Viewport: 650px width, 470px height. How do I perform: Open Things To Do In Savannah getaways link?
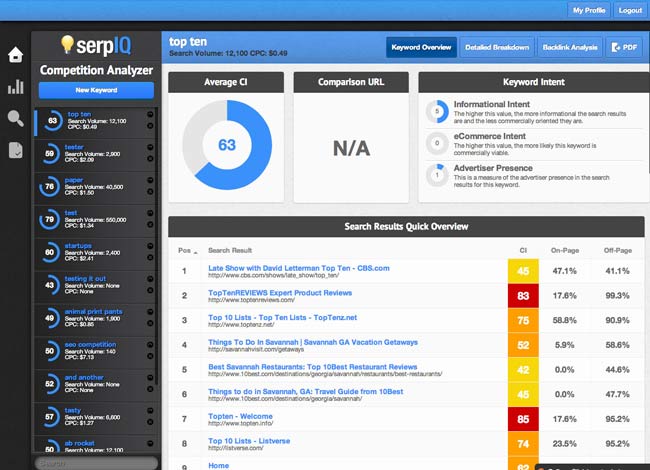pyautogui.click(x=313, y=342)
